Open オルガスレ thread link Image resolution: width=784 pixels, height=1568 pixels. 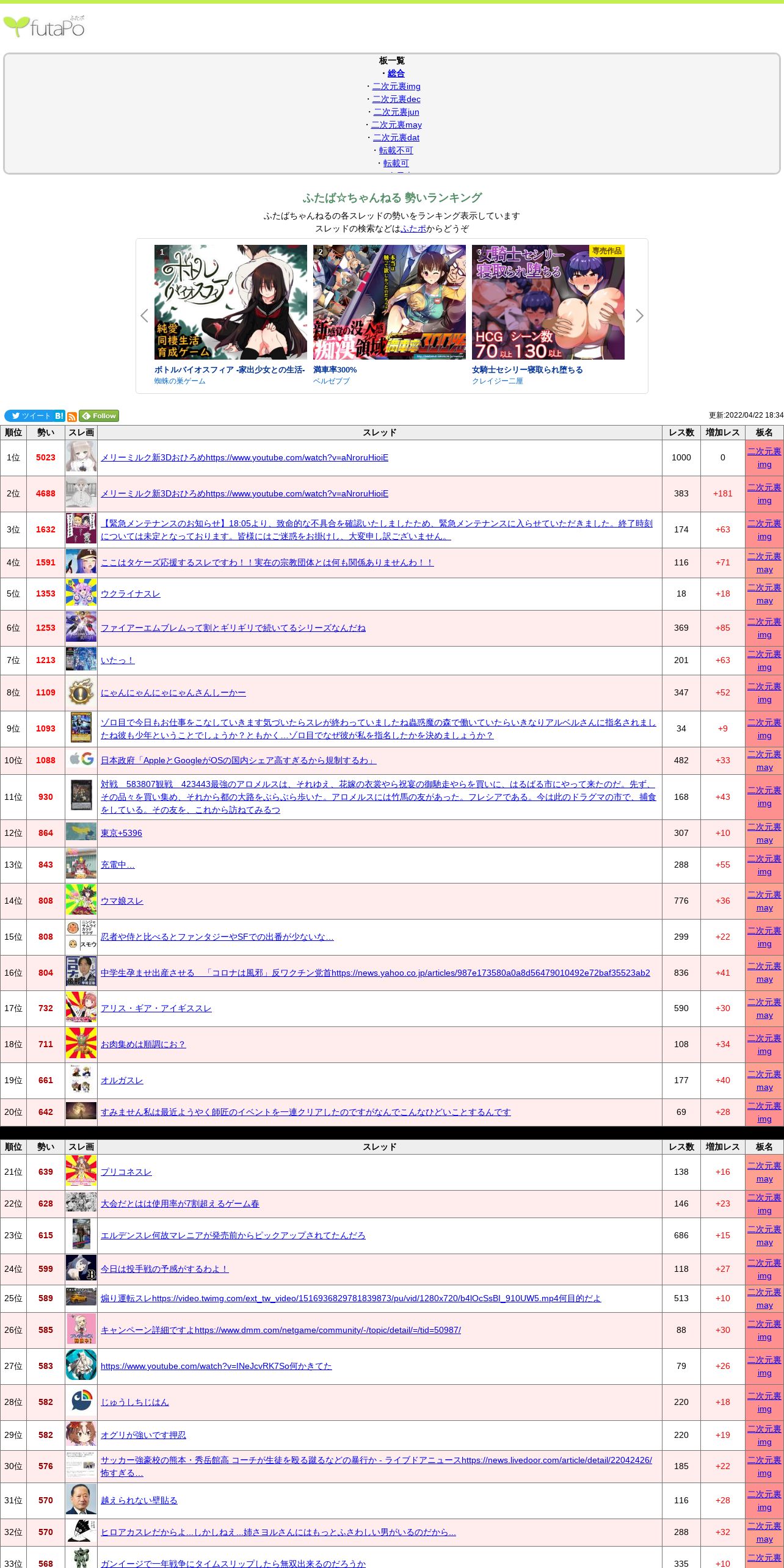pos(122,1080)
